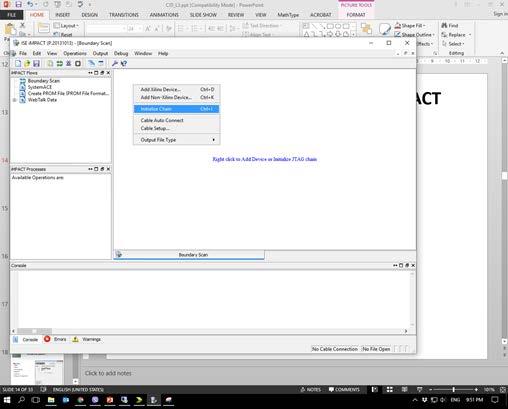Open the Replace dropdown arrow
The image size is (508, 409).
point(470,35)
